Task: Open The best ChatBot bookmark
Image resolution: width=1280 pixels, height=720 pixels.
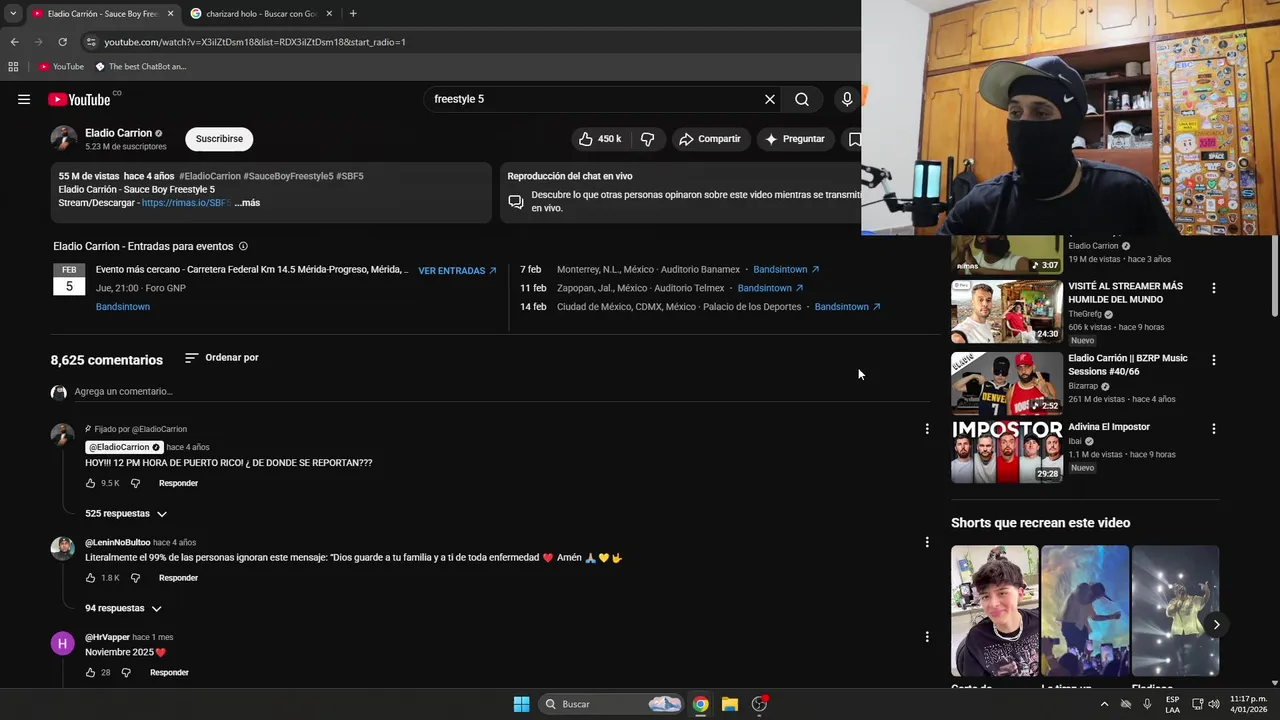Action: point(140,67)
